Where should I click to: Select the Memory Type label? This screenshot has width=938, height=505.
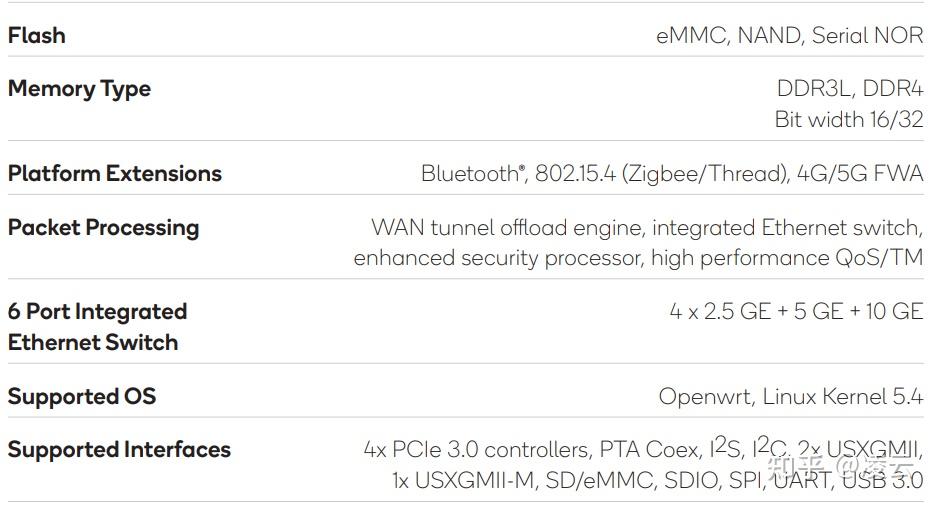79,89
